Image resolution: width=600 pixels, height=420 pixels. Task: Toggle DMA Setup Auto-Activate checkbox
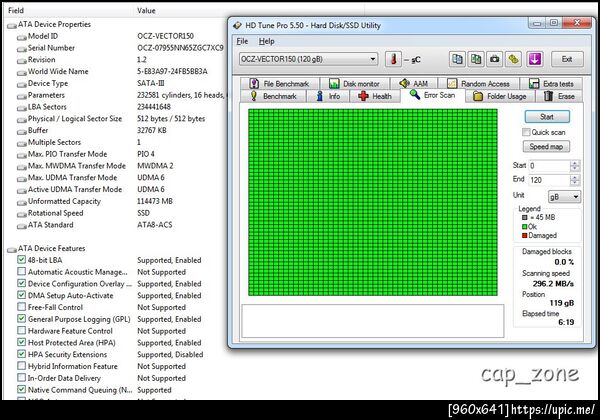(21, 295)
